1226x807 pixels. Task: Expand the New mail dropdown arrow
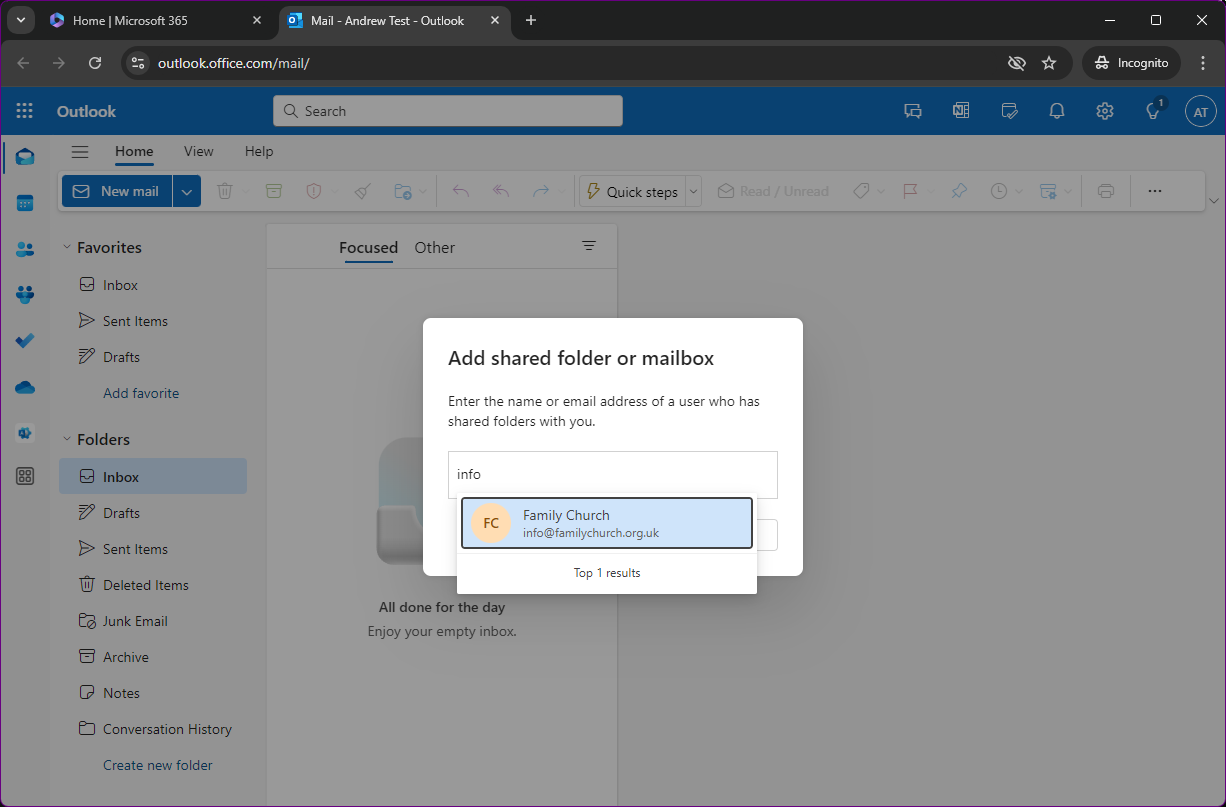pos(187,191)
